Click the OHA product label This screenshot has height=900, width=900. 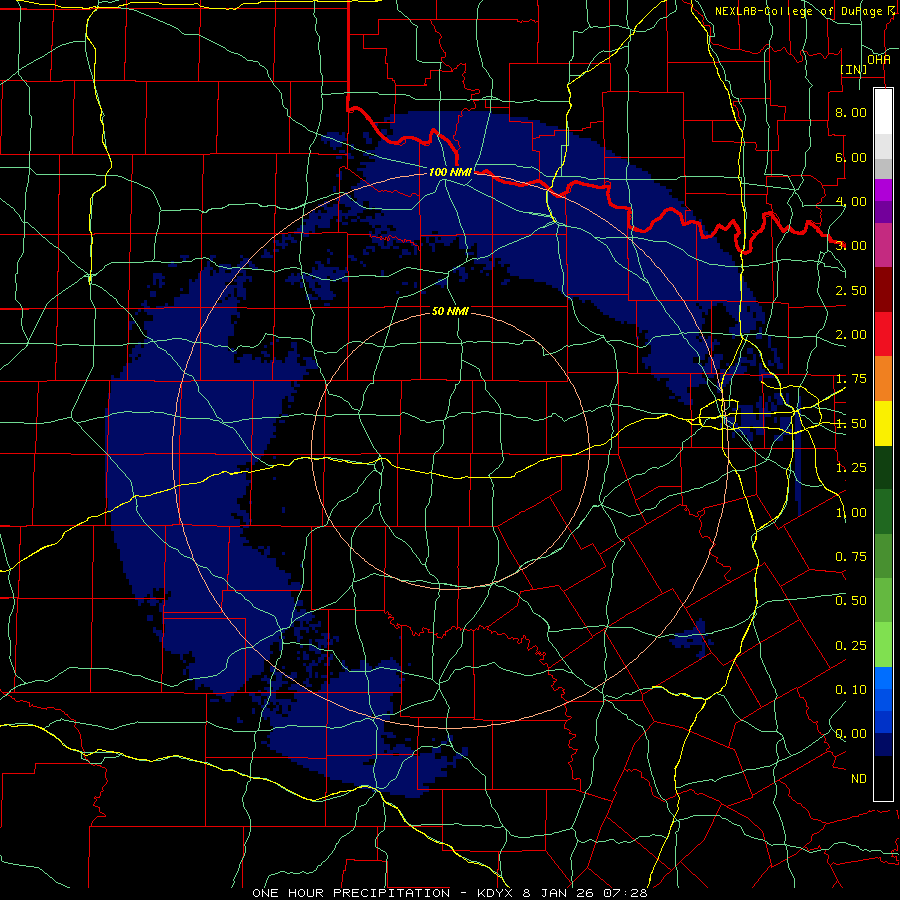coord(879,60)
